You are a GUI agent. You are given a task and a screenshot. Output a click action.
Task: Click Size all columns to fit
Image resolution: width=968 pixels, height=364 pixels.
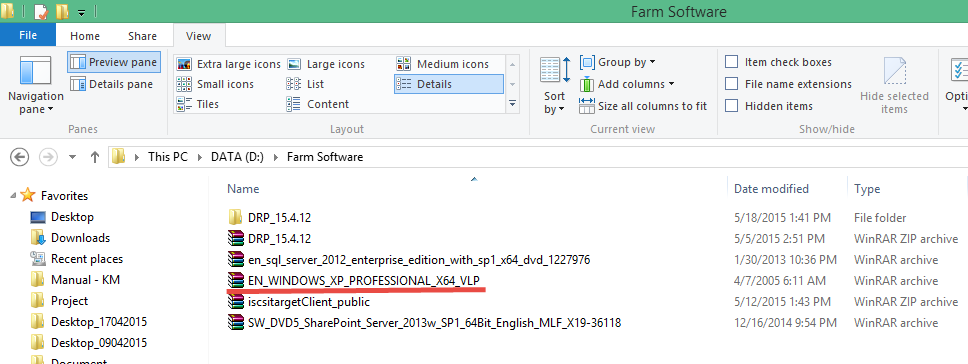pyautogui.click(x=643, y=106)
